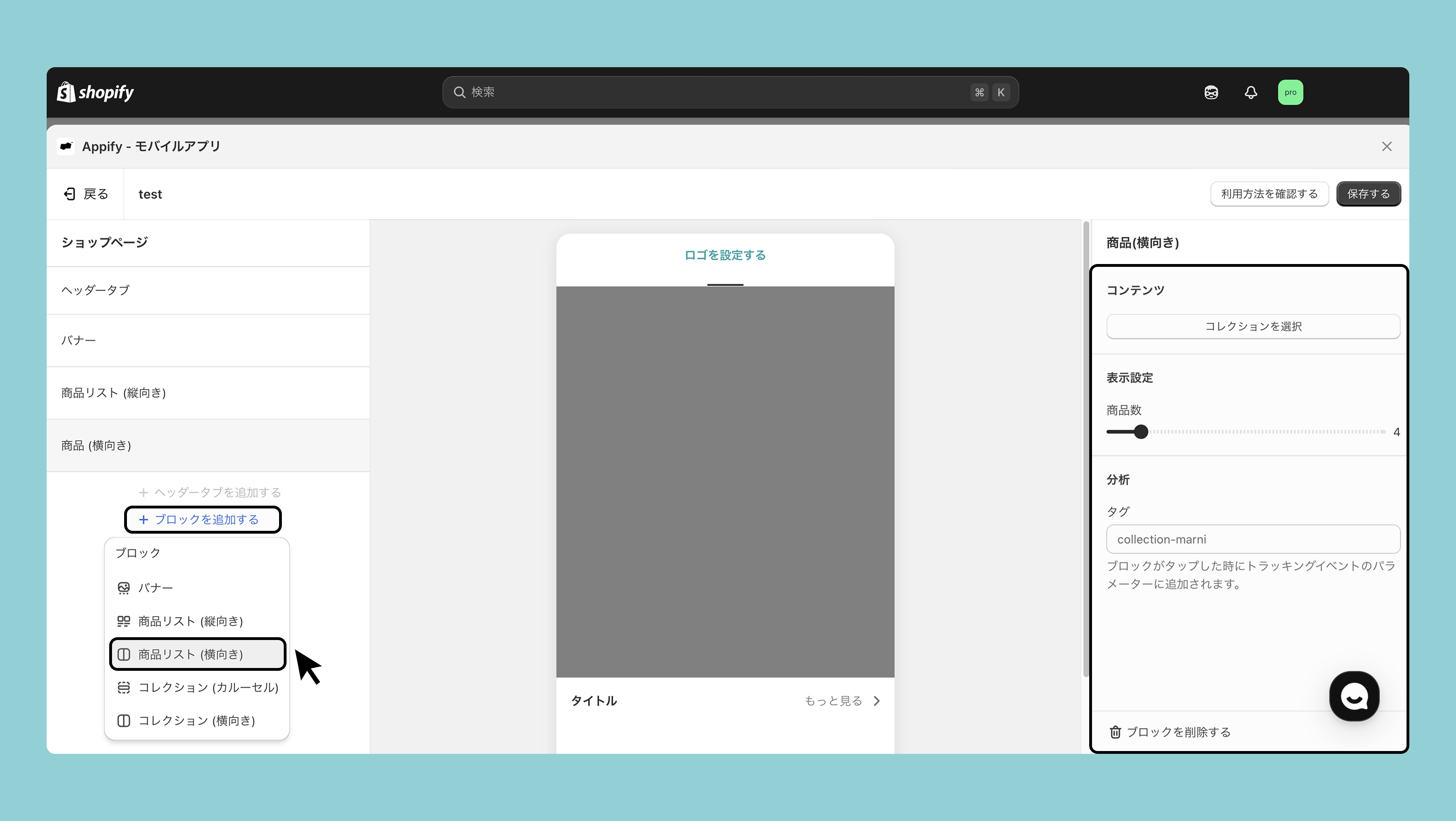Viewport: 1456px width, 821px height.
Task: Click the タイトル text in preview
Action: coord(594,701)
